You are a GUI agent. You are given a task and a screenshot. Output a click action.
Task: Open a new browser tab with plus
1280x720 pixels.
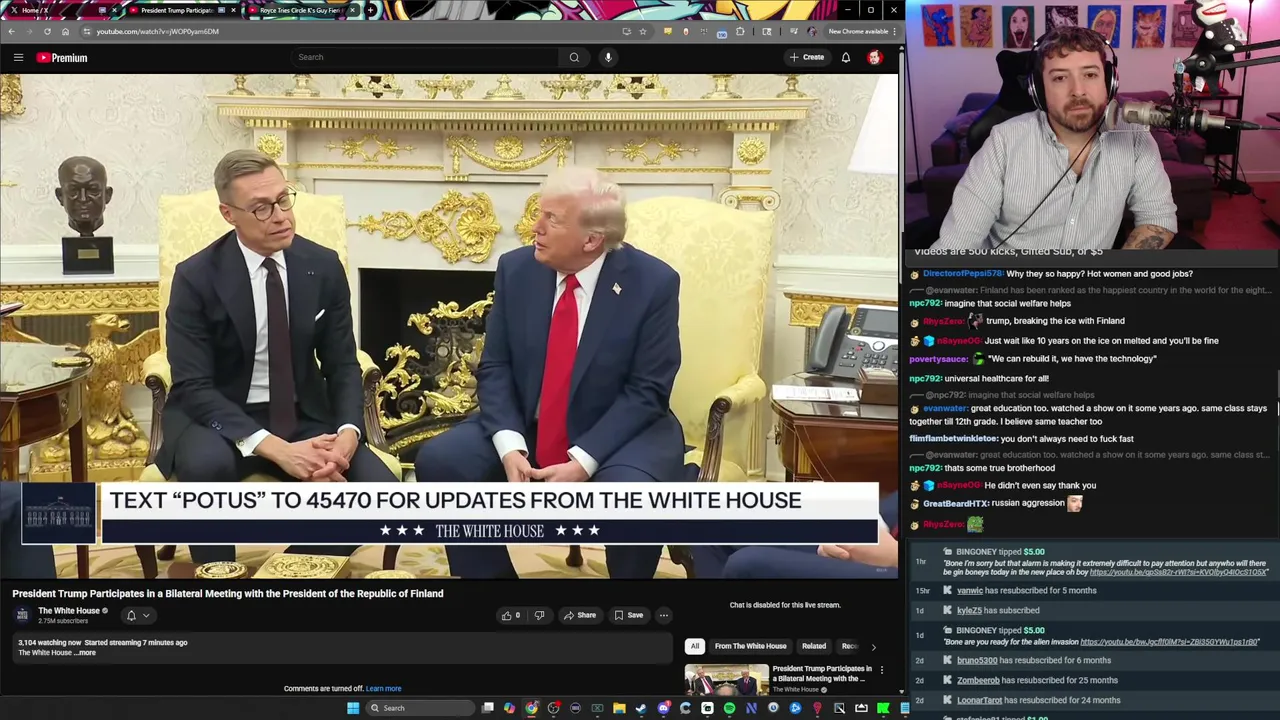pos(371,10)
